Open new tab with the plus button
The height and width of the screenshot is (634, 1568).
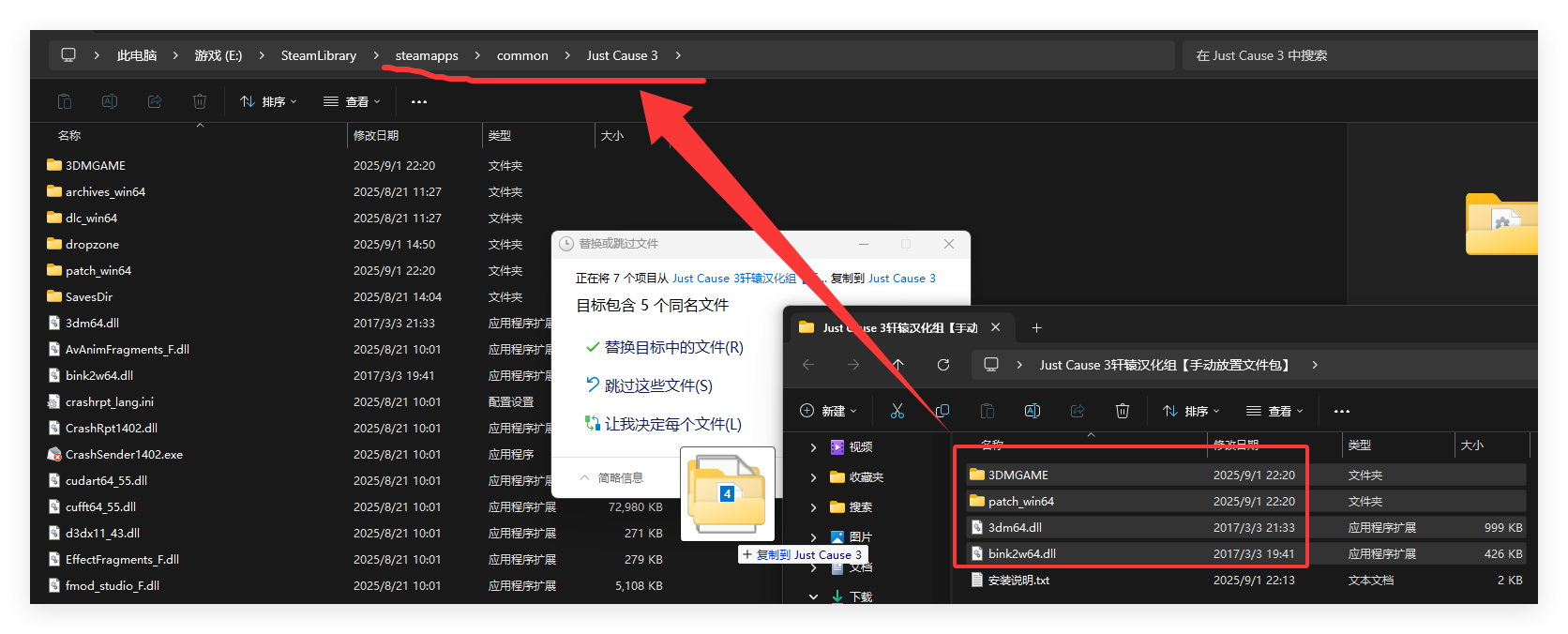pos(1036,327)
